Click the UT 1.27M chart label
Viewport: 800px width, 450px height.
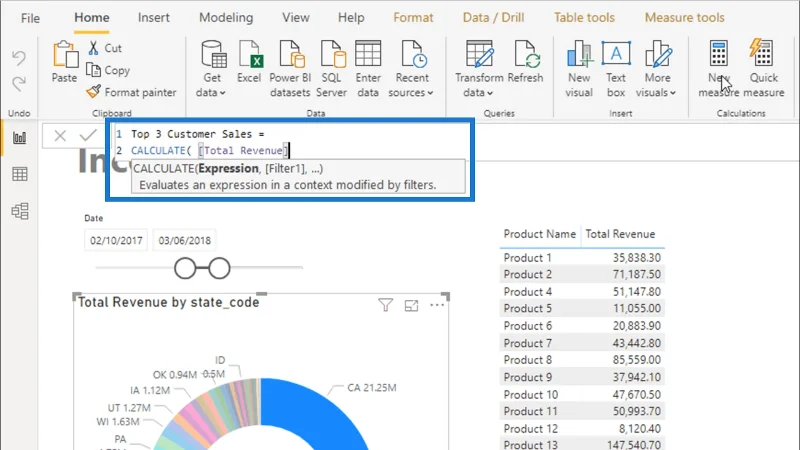pyautogui.click(x=129, y=408)
